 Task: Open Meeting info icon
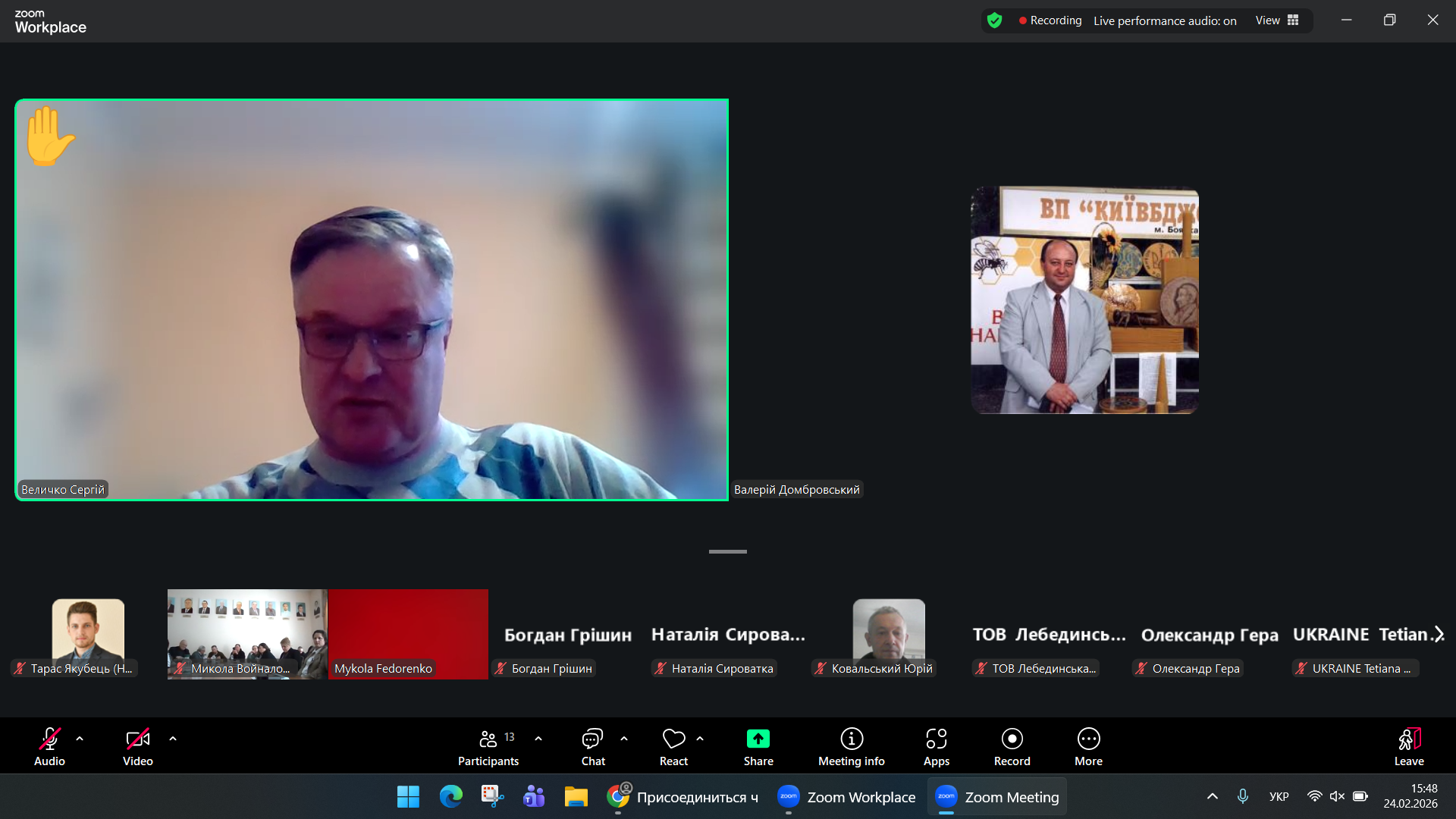851,739
